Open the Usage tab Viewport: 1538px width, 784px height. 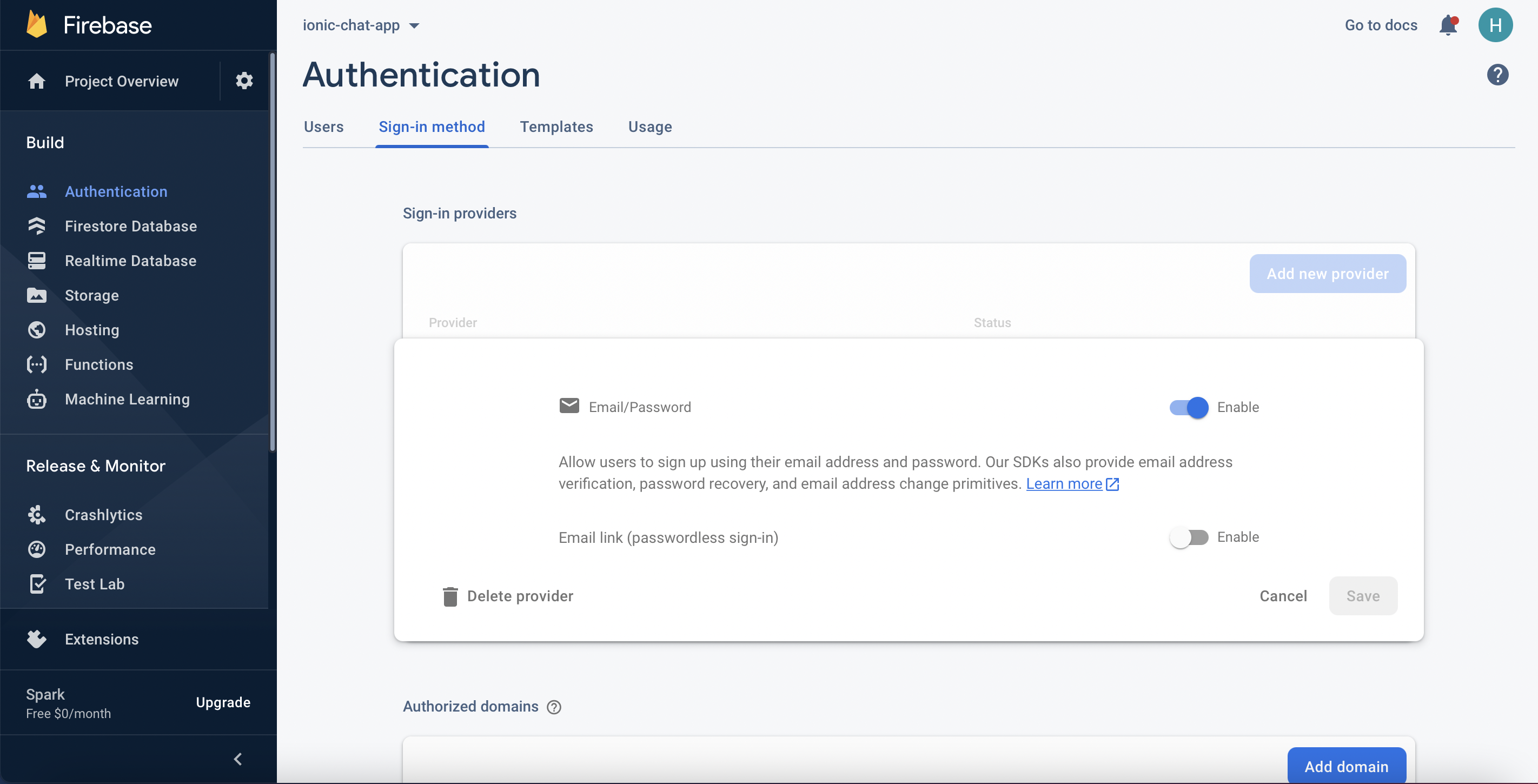pyautogui.click(x=649, y=127)
